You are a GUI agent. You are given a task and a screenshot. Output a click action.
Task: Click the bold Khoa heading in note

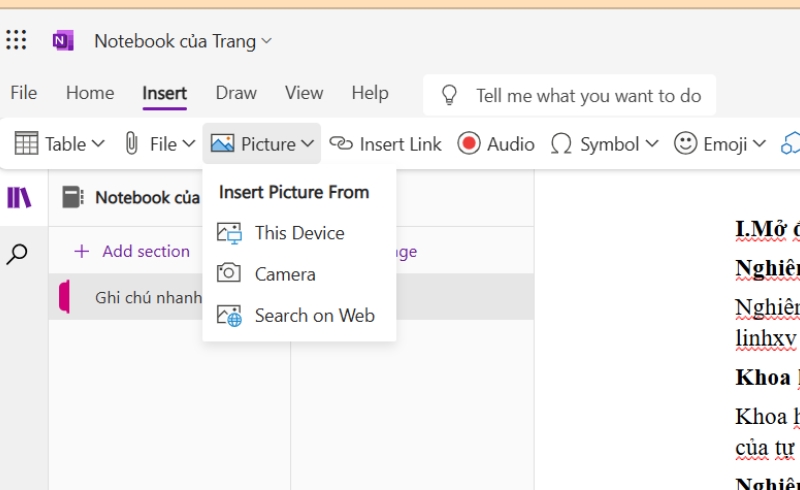tap(763, 378)
